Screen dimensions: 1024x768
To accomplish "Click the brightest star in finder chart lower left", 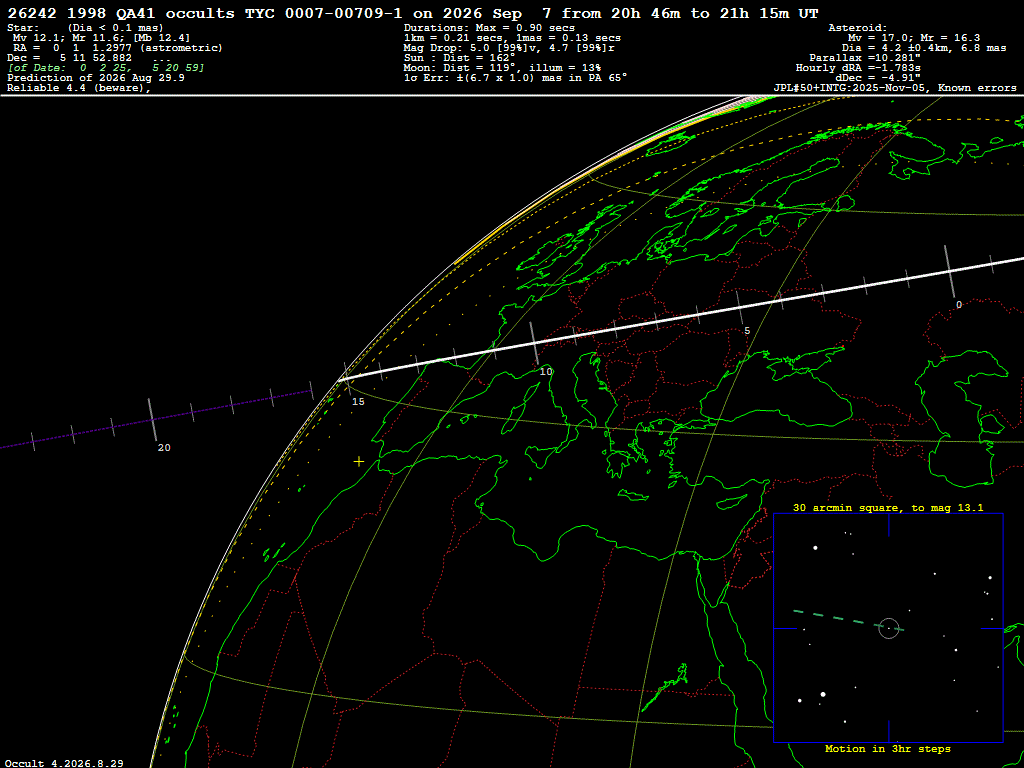I will pyautogui.click(x=823, y=694).
